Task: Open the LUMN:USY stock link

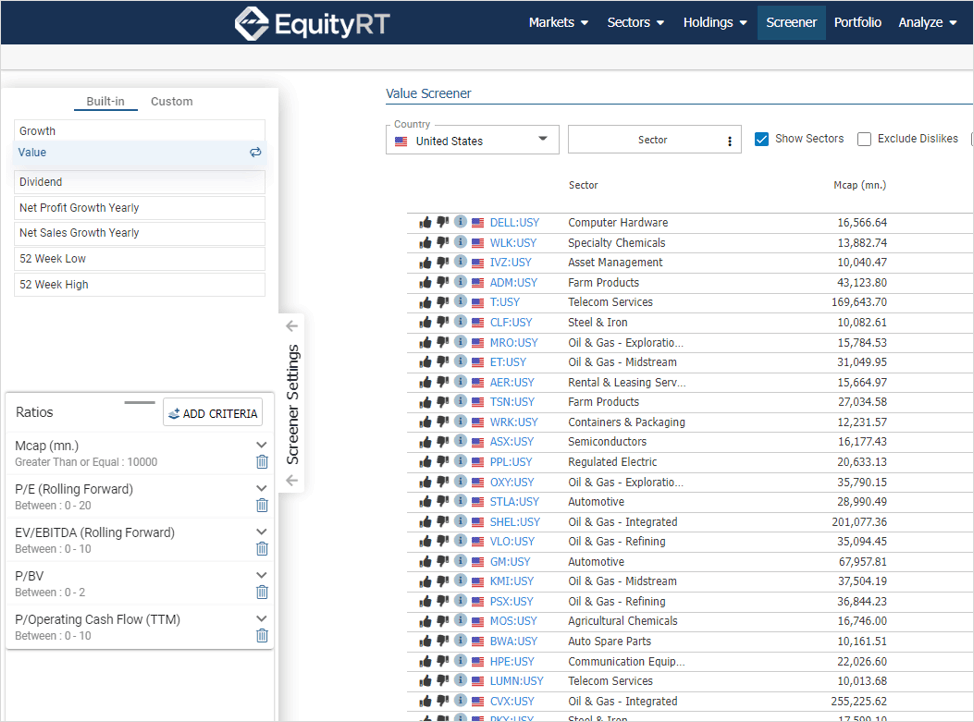Action: point(516,681)
